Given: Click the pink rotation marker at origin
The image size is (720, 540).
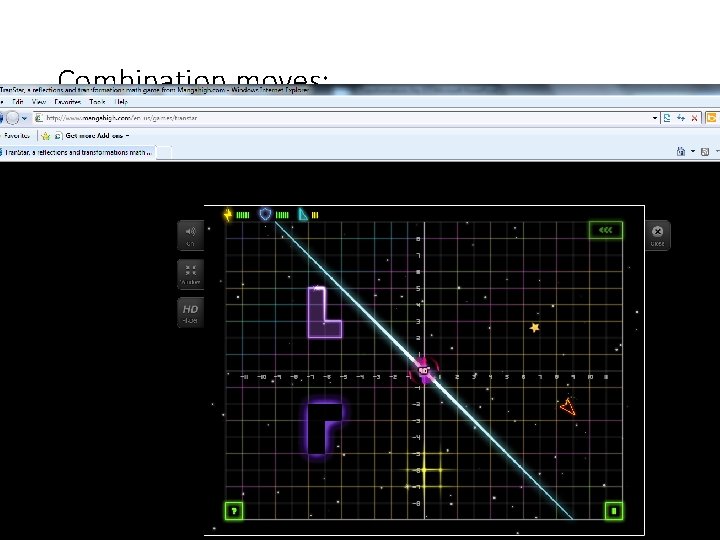Looking at the screenshot, I should click(424, 371).
